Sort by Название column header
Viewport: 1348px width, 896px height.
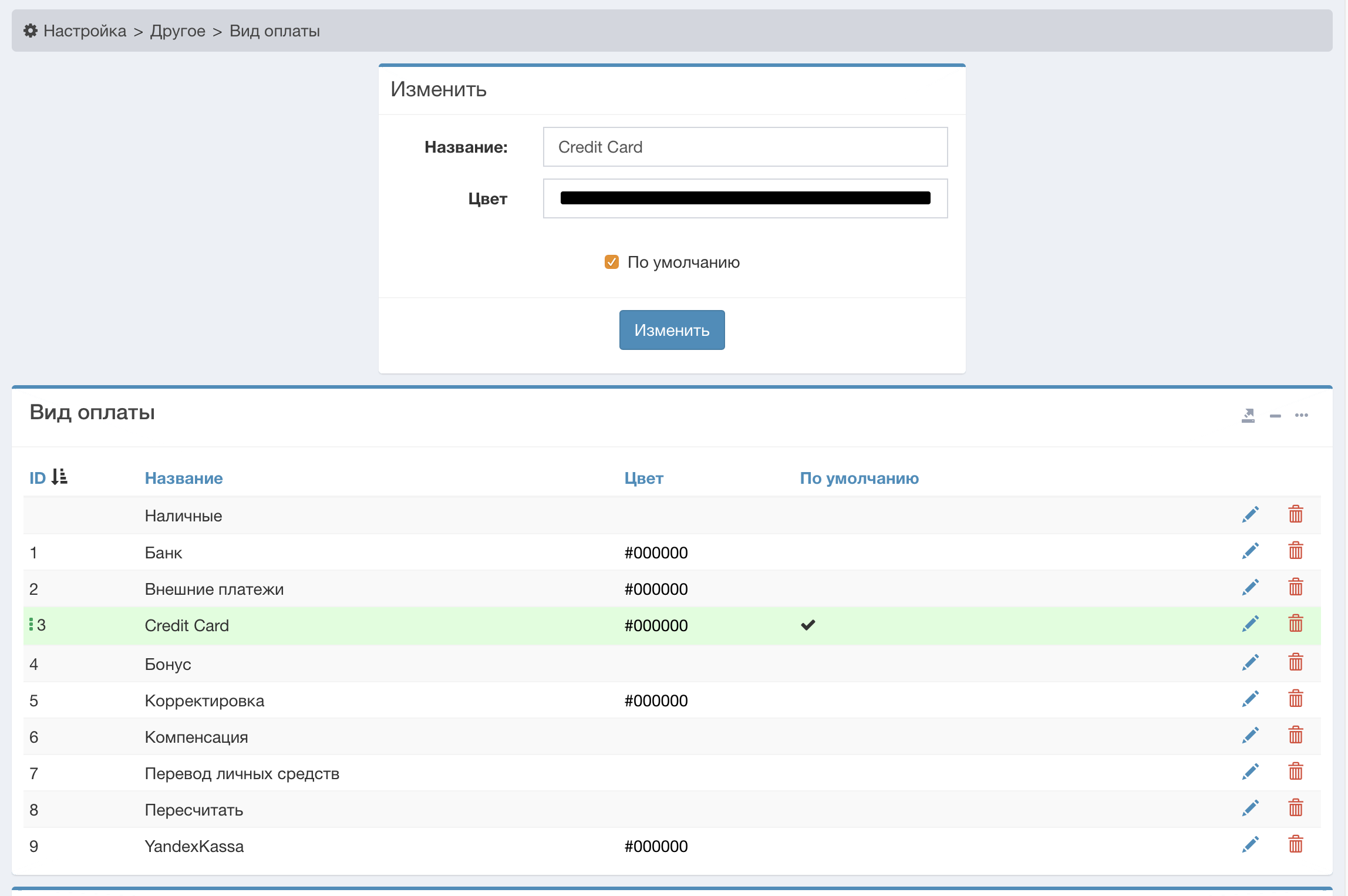coord(183,479)
